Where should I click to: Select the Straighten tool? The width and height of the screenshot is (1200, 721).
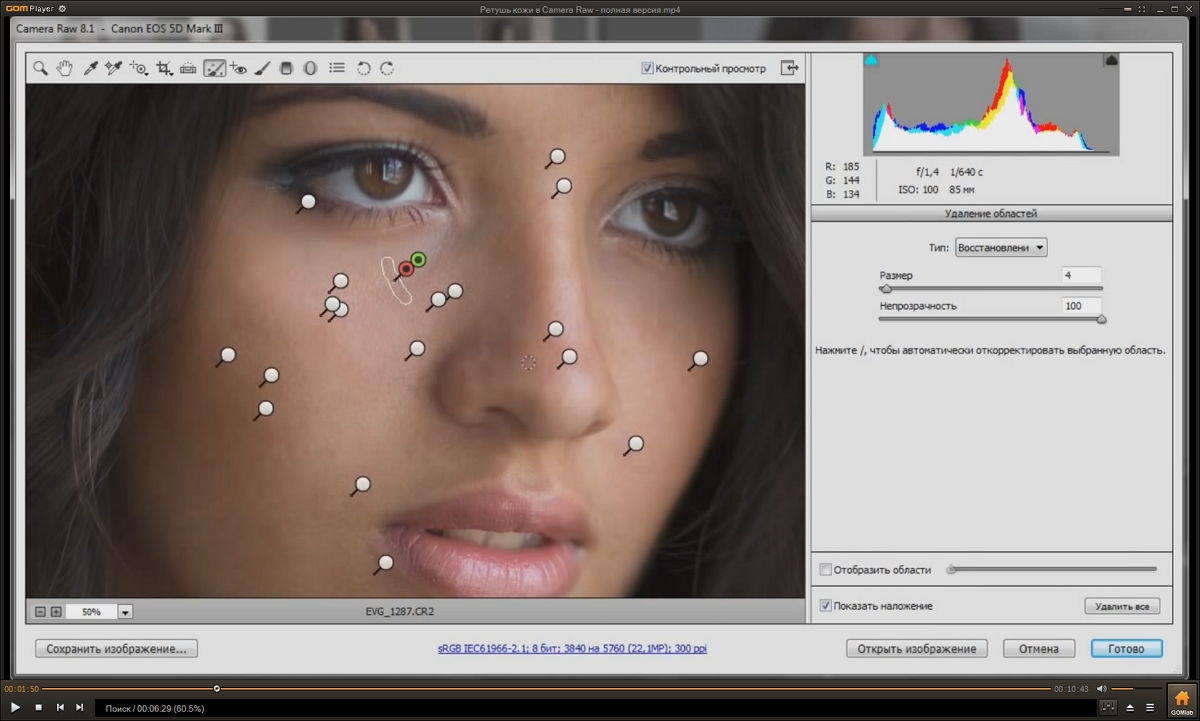188,68
